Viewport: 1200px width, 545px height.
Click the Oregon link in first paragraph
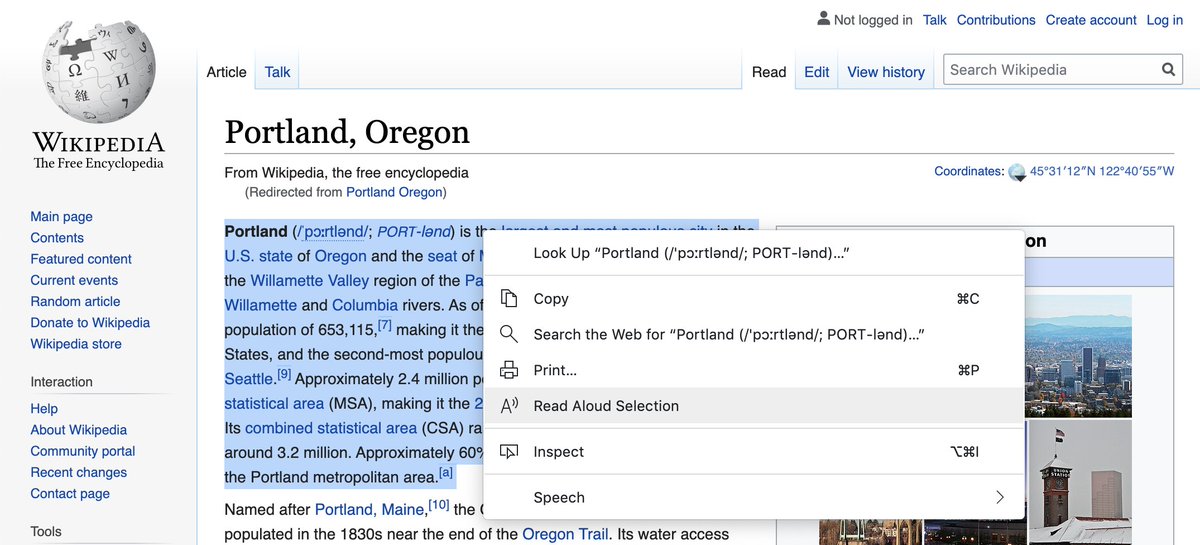tap(341, 256)
